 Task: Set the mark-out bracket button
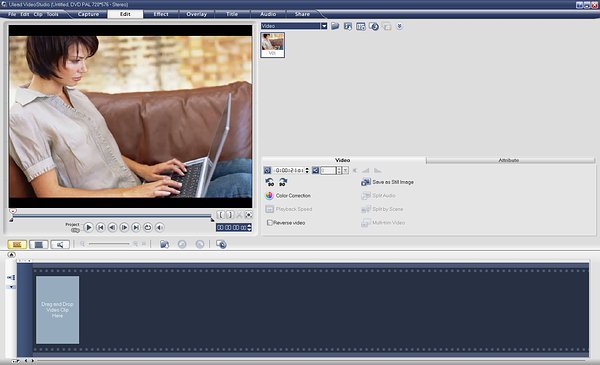(x=230, y=215)
